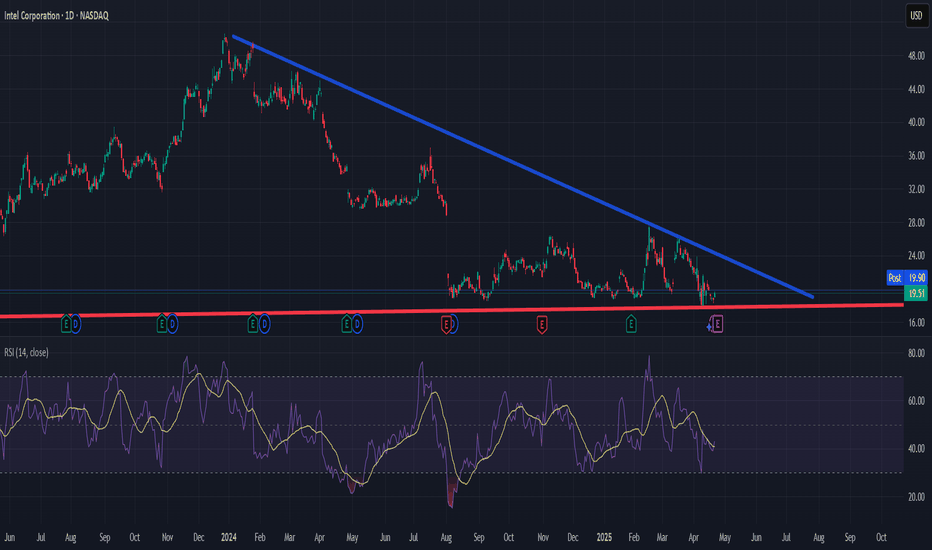The height and width of the screenshot is (550, 932).
Task: Click the 24.00 price scale label
Action: tap(916, 256)
